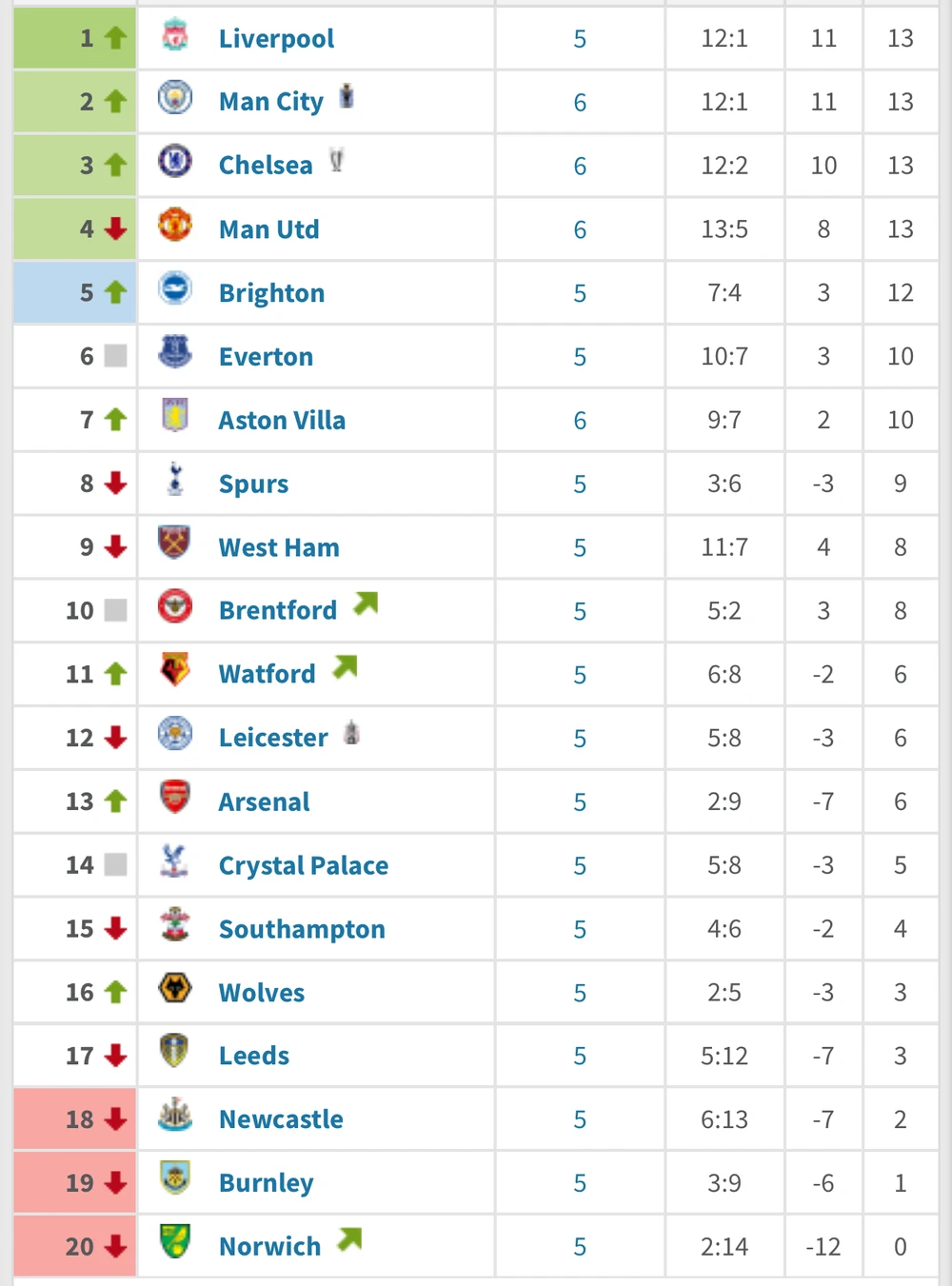This screenshot has height=1286, width=952.
Task: Open the Brighton team link
Action: point(271,293)
